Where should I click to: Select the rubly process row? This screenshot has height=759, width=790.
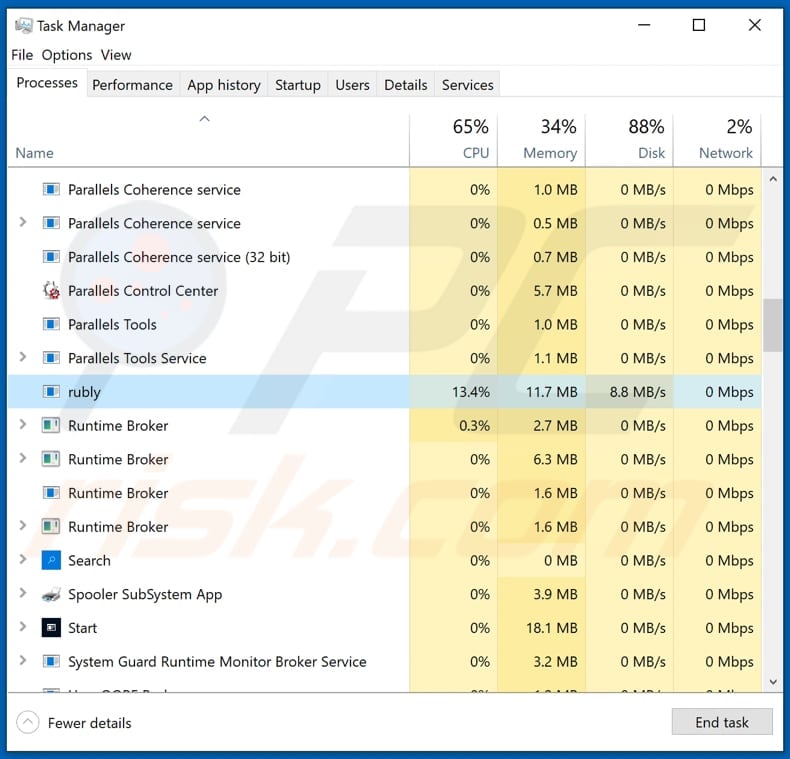point(384,392)
